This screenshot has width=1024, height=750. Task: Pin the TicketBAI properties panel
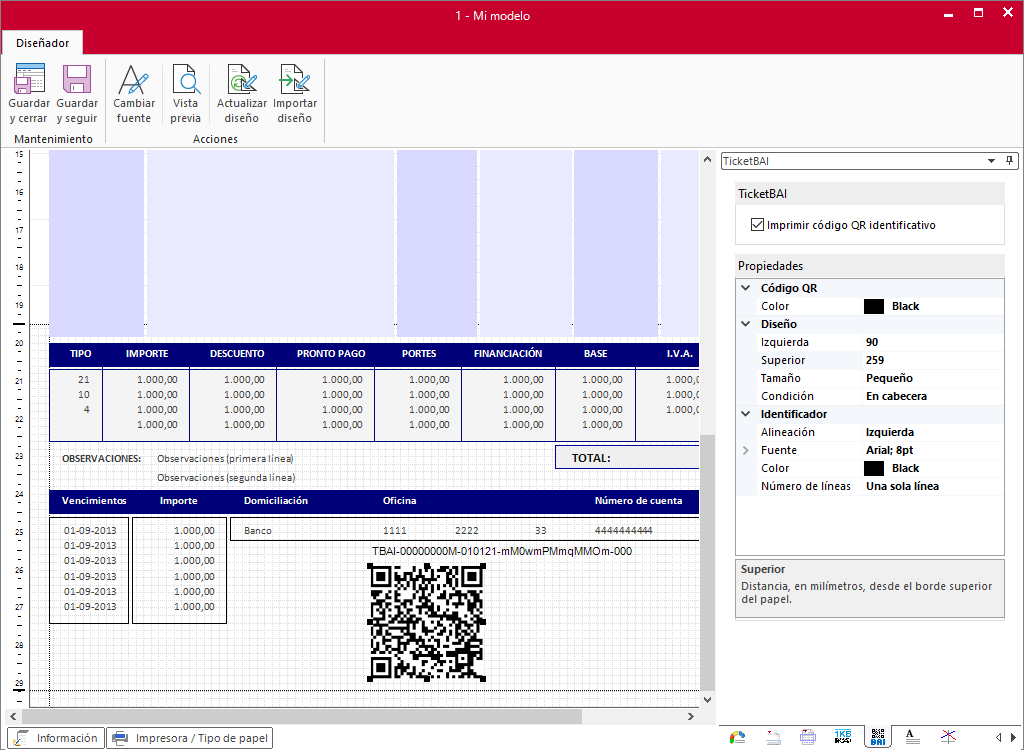point(1010,161)
